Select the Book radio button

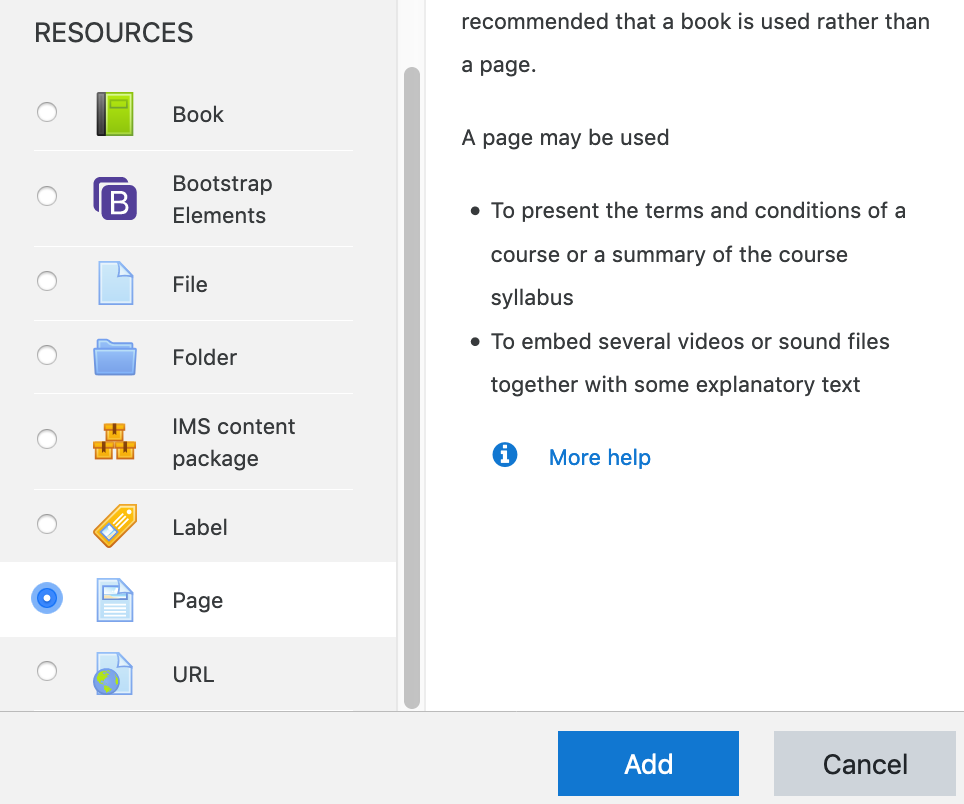(x=47, y=112)
